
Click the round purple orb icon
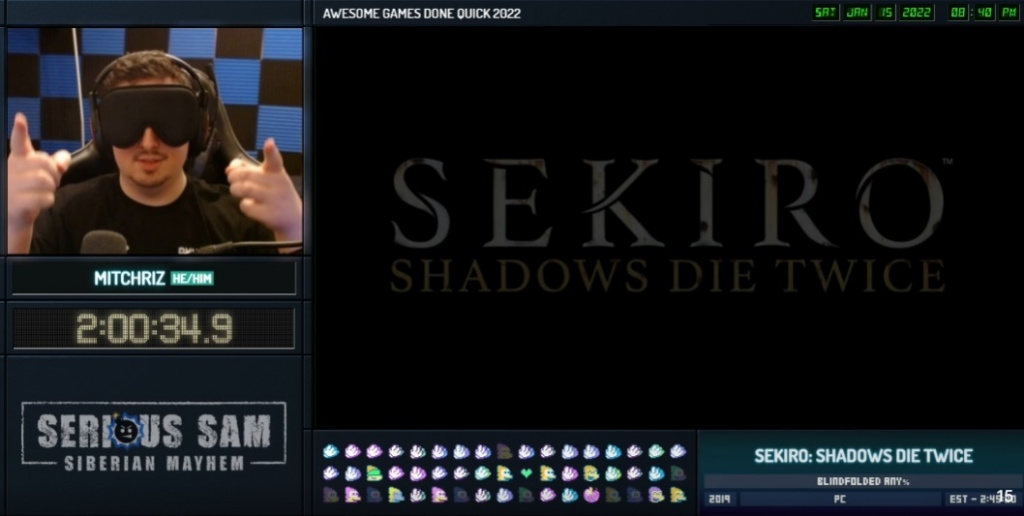click(x=592, y=494)
